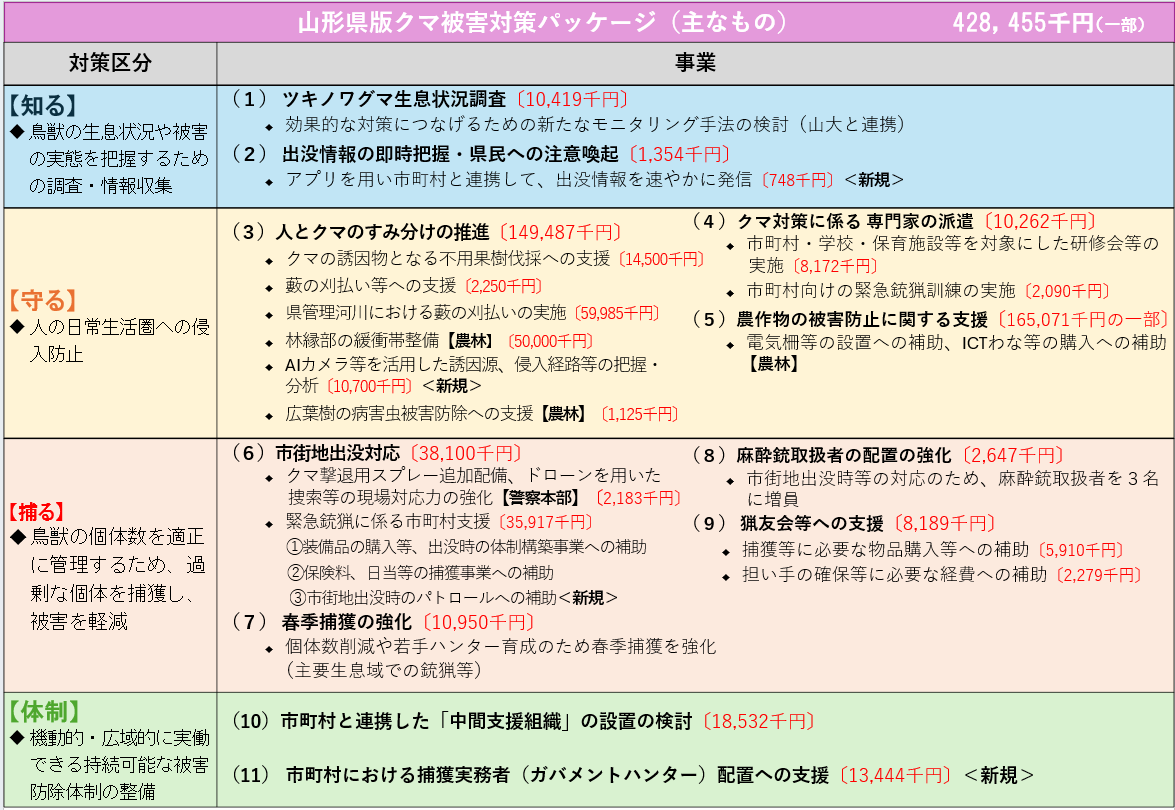This screenshot has height=810, width=1175.
Task: Click the bullet about 新たなモニタリング手法の検討
Action: (595, 124)
